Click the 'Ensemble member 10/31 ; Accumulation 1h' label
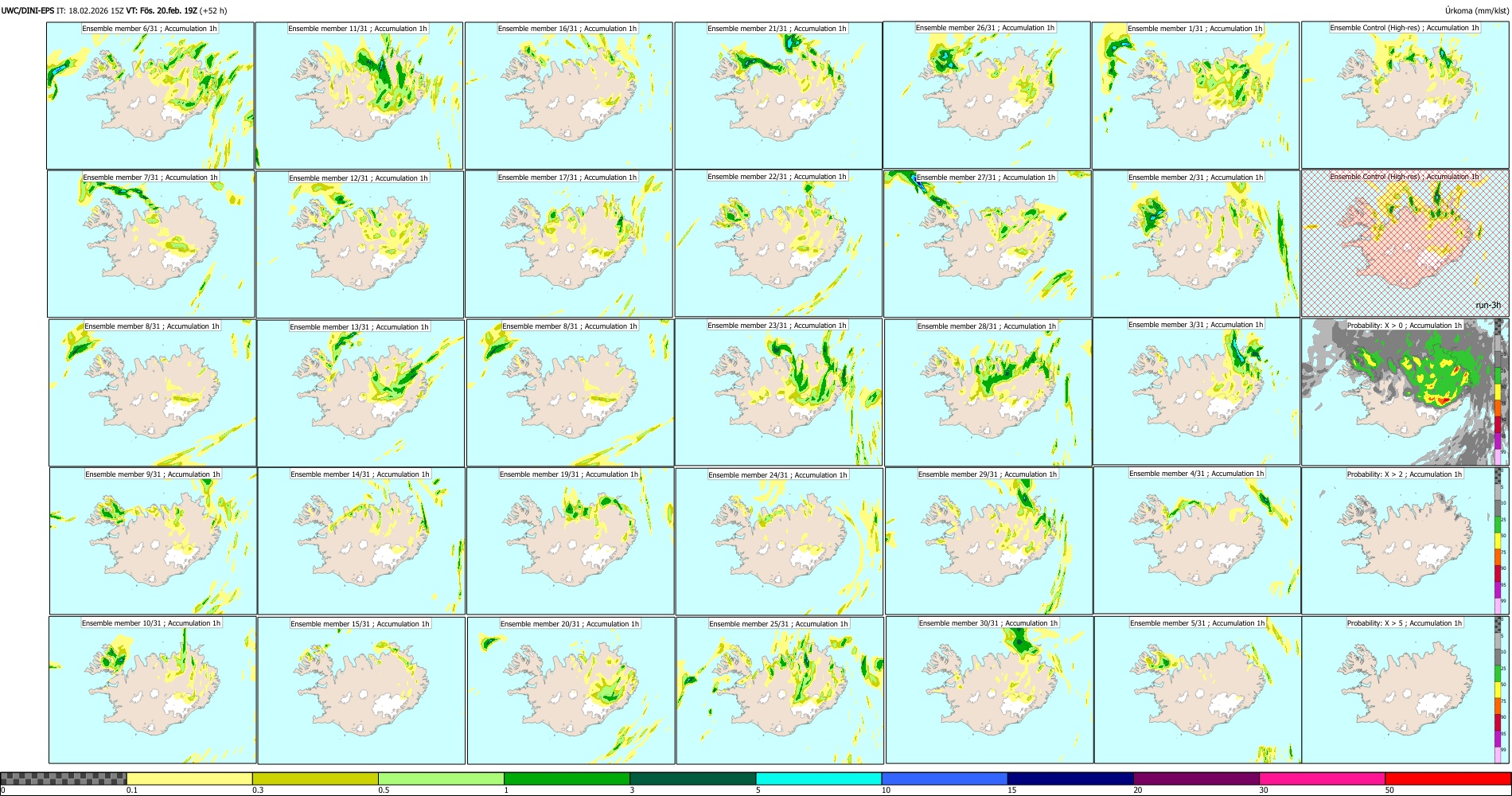 click(x=151, y=623)
